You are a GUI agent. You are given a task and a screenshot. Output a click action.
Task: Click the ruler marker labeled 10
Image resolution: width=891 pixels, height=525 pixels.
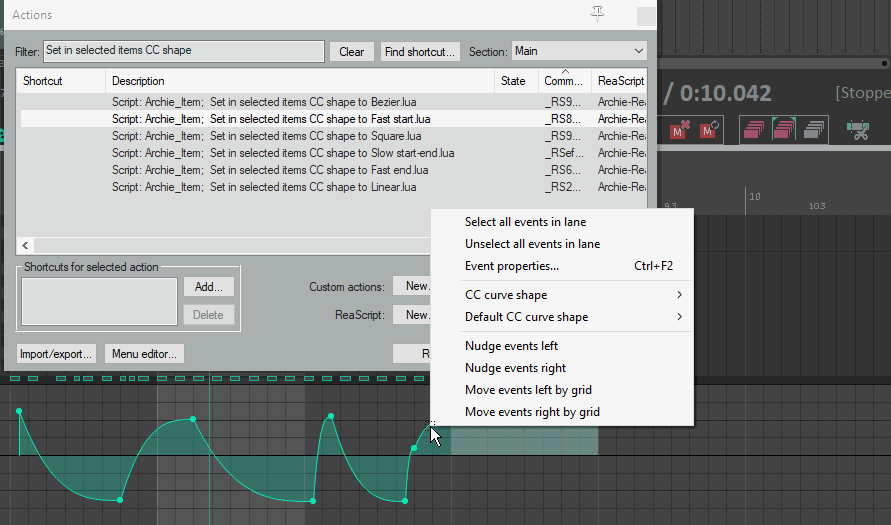(755, 197)
